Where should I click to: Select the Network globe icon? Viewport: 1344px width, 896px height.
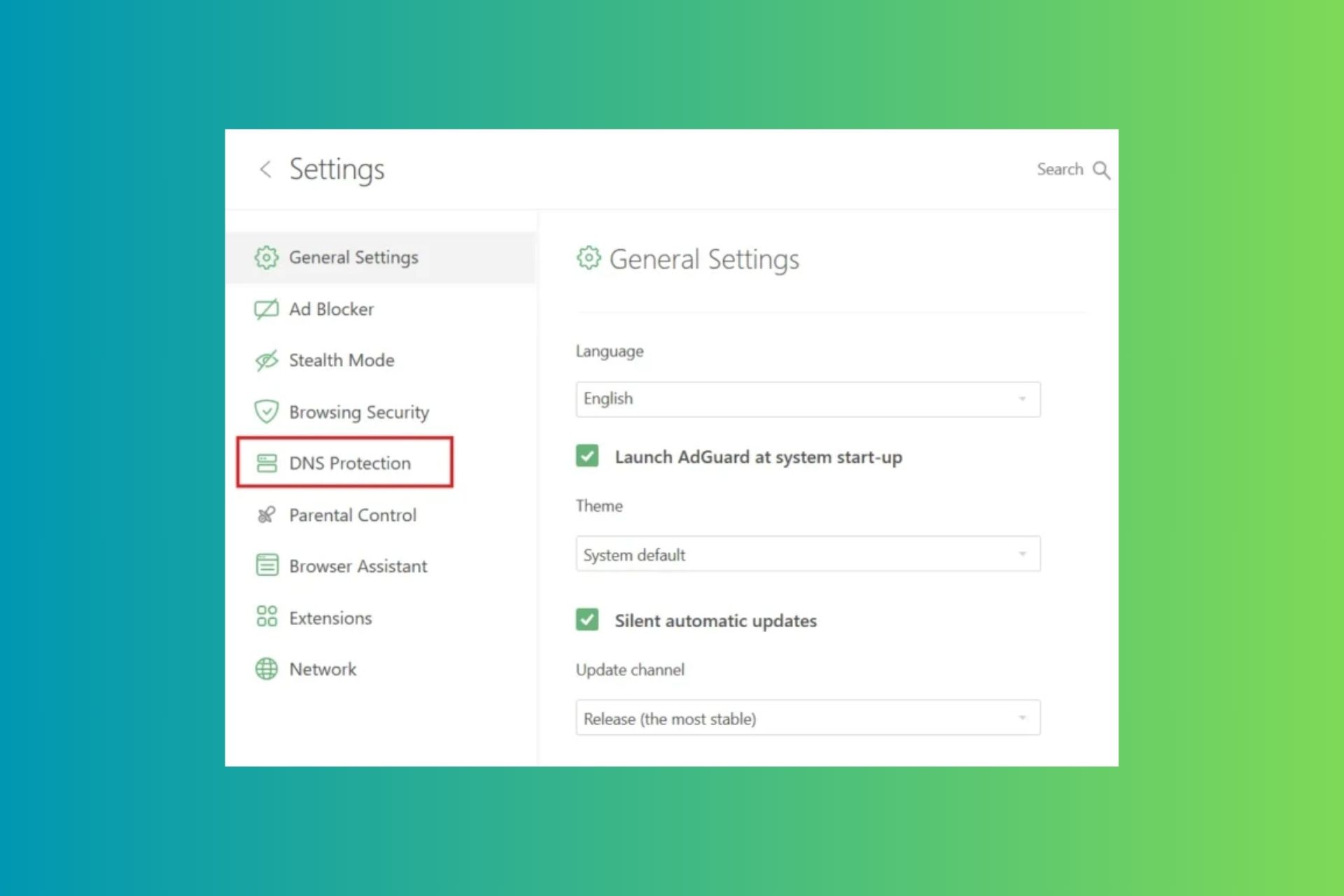click(x=267, y=668)
